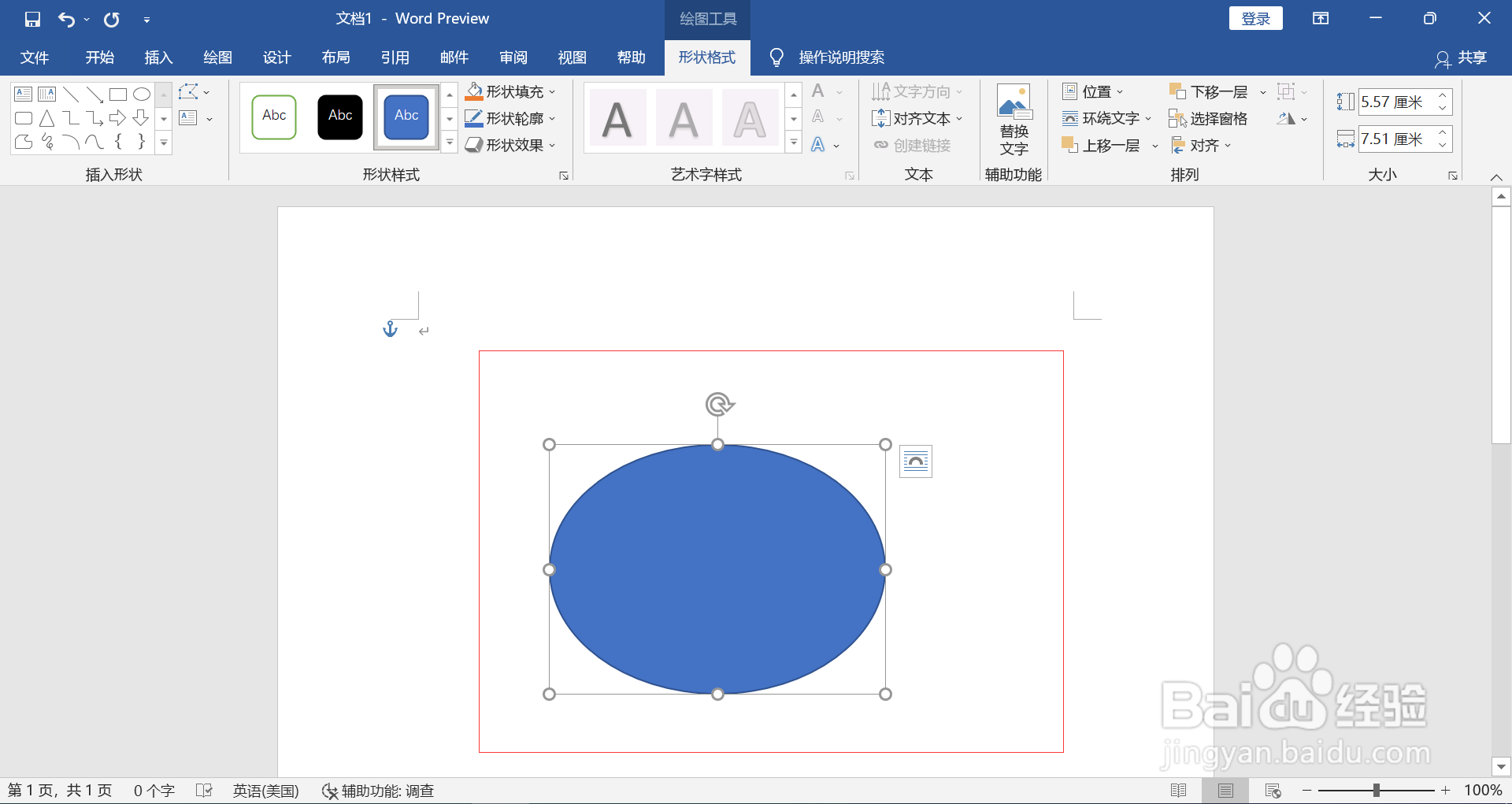Switch to the 设计 (Design) tab

pyautogui.click(x=276, y=57)
